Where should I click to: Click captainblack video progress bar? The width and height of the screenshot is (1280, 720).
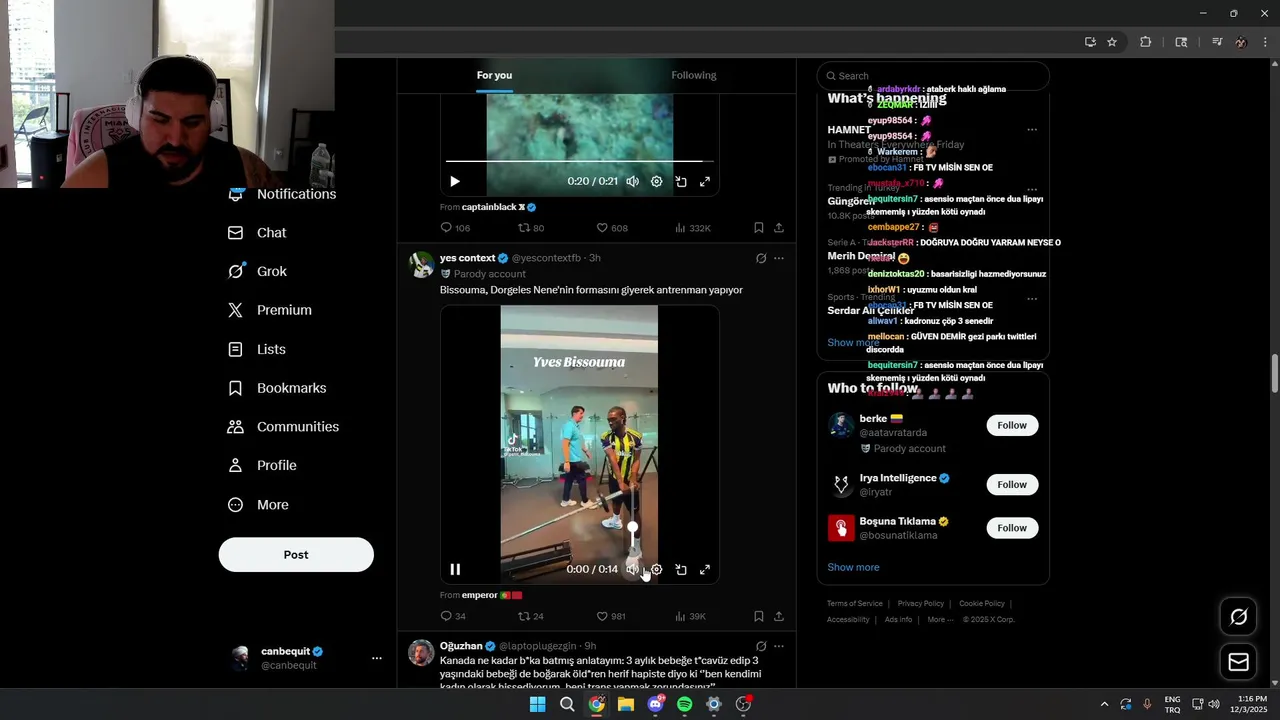[579, 160]
